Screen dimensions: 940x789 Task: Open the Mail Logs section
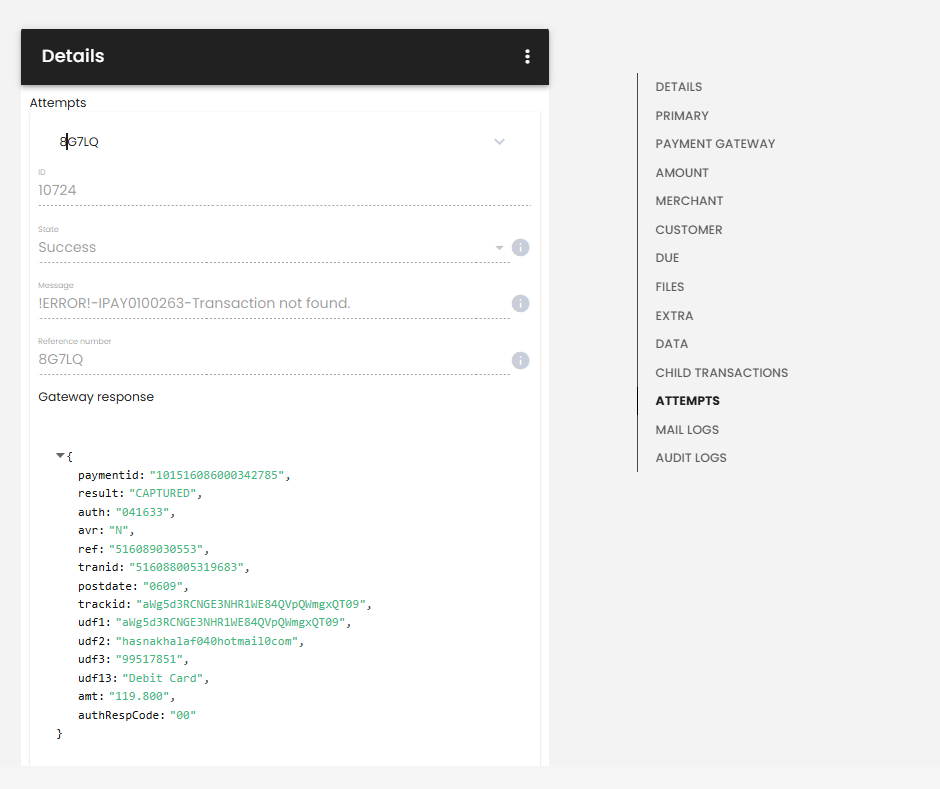[x=687, y=430]
